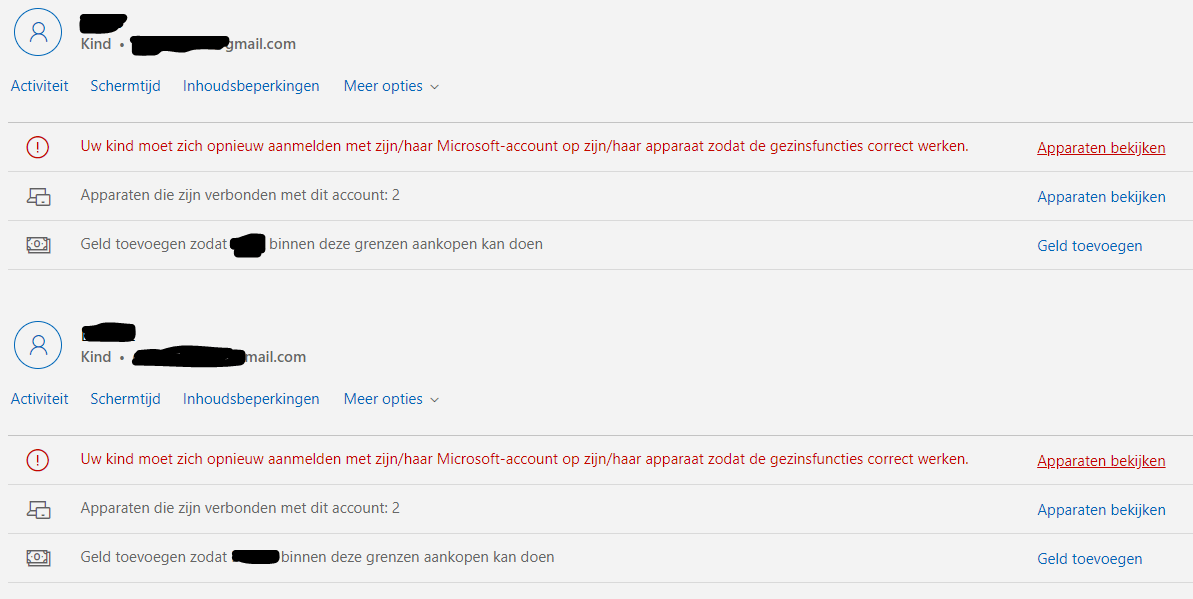1193x599 pixels.
Task: Click the second red warning alert icon
Action: 38,460
